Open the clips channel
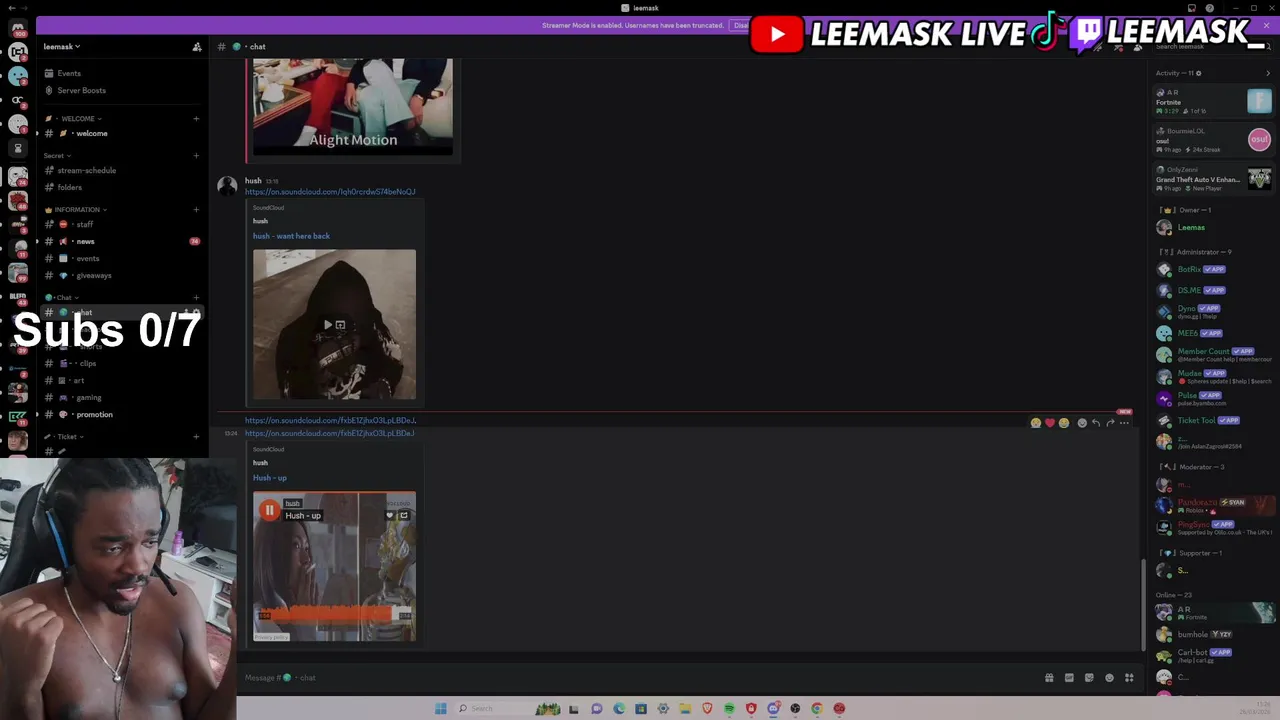Screen dimensions: 1280x720 (123, 363)
